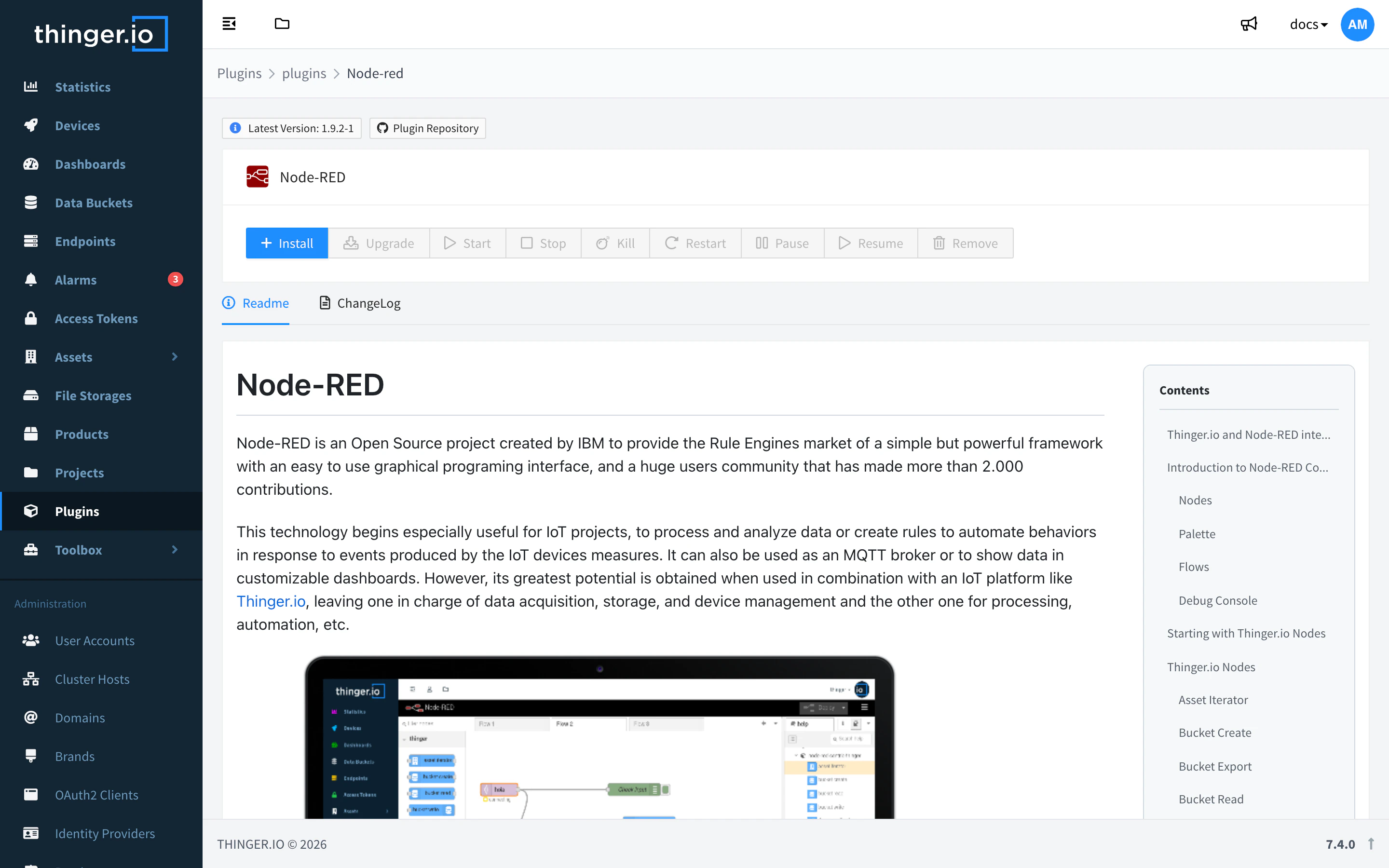
Task: Jump to Asset Iterator in Contents
Action: tap(1213, 700)
